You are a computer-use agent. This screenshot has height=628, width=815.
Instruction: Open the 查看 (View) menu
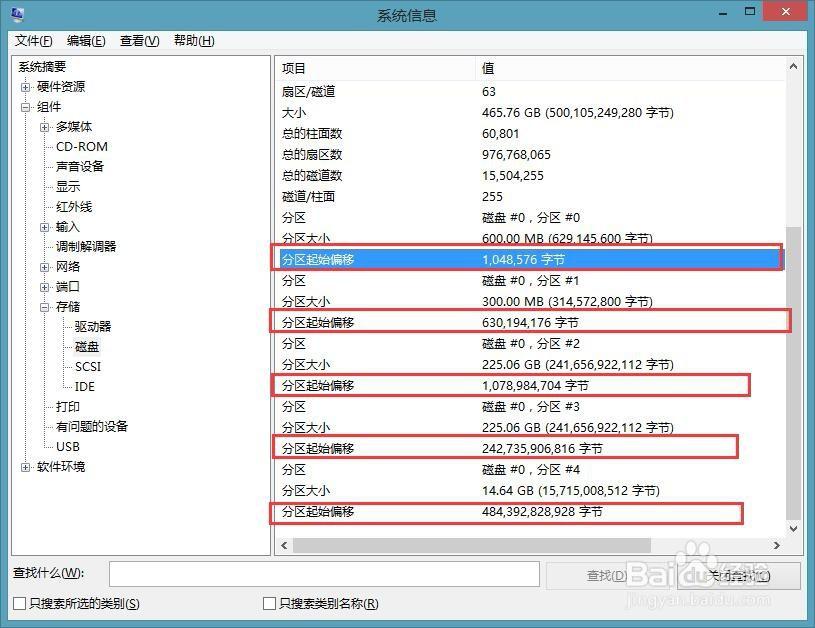click(139, 41)
